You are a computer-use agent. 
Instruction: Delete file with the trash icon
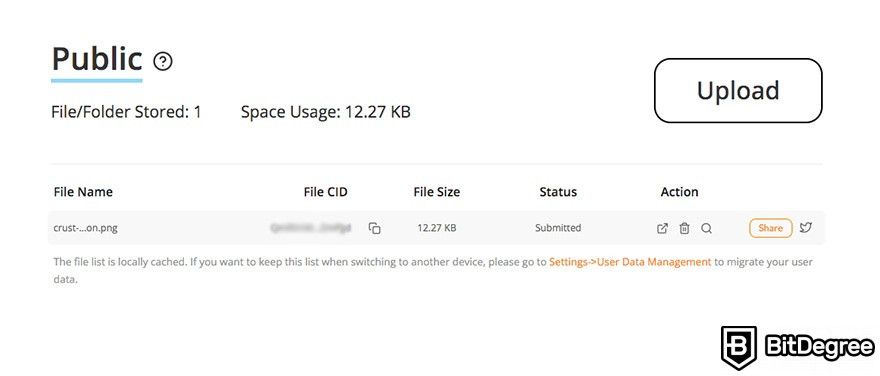[684, 228]
